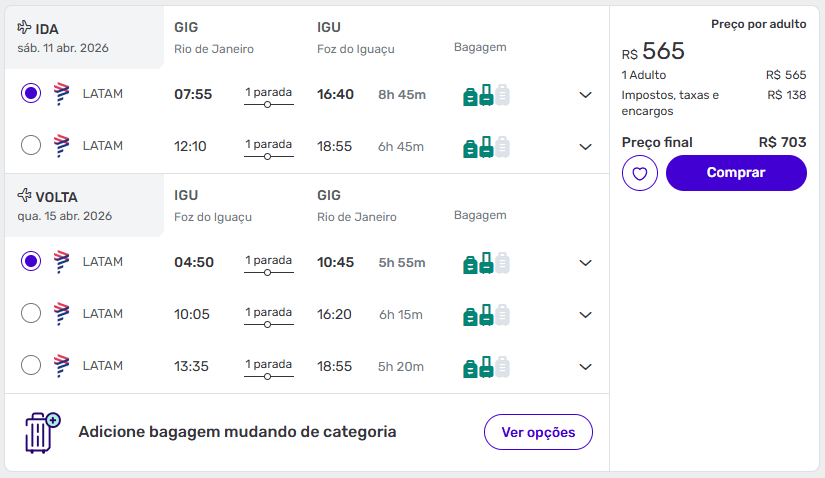The image size is (825, 478).
Task: Click the Comprar purchase button
Action: click(736, 173)
